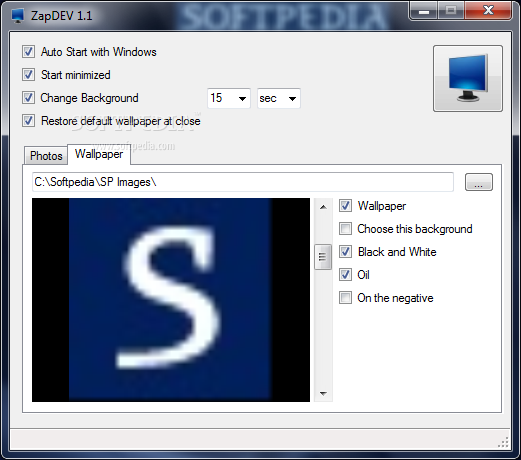Open the interval value dropdown showing 15
Screen dimensions: 521x460
[x=229, y=98]
